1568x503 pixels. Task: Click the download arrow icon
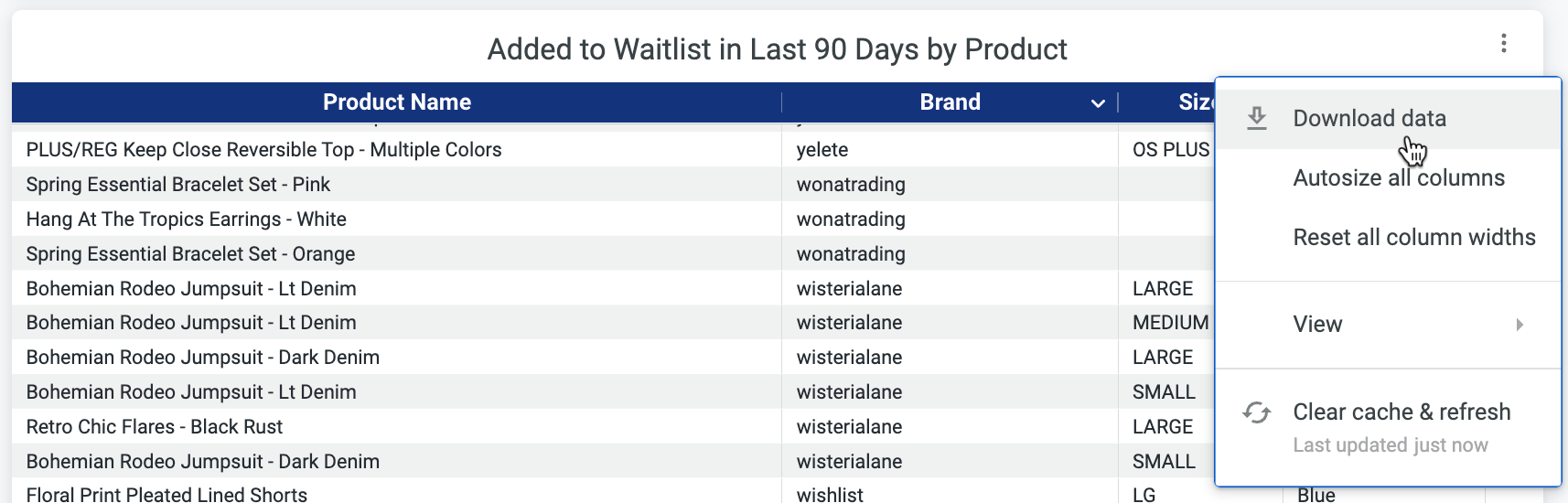coord(1257,118)
